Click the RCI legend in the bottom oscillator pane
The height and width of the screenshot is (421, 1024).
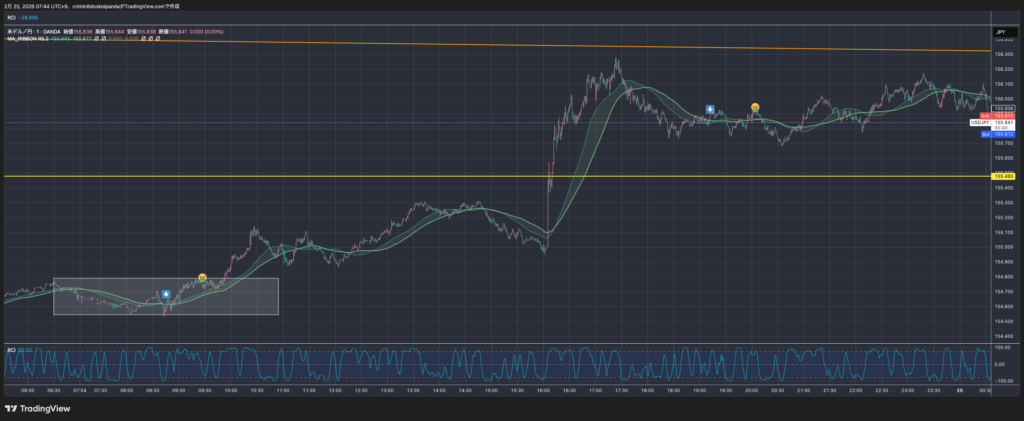pos(11,349)
